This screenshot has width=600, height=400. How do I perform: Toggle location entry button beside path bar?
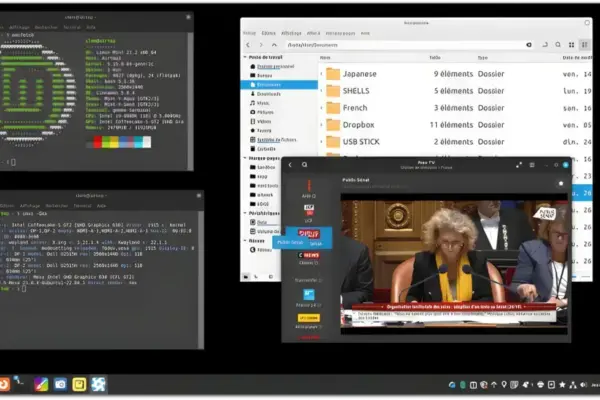545,45
